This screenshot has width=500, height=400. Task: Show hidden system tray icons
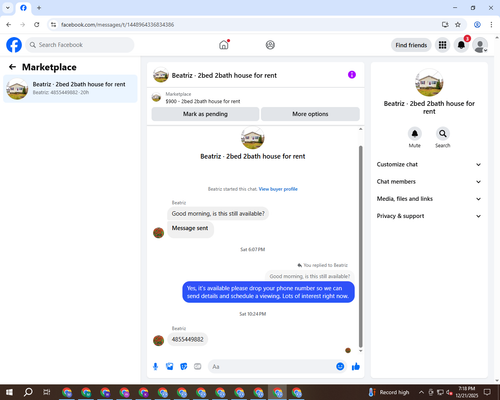[x=421, y=392]
